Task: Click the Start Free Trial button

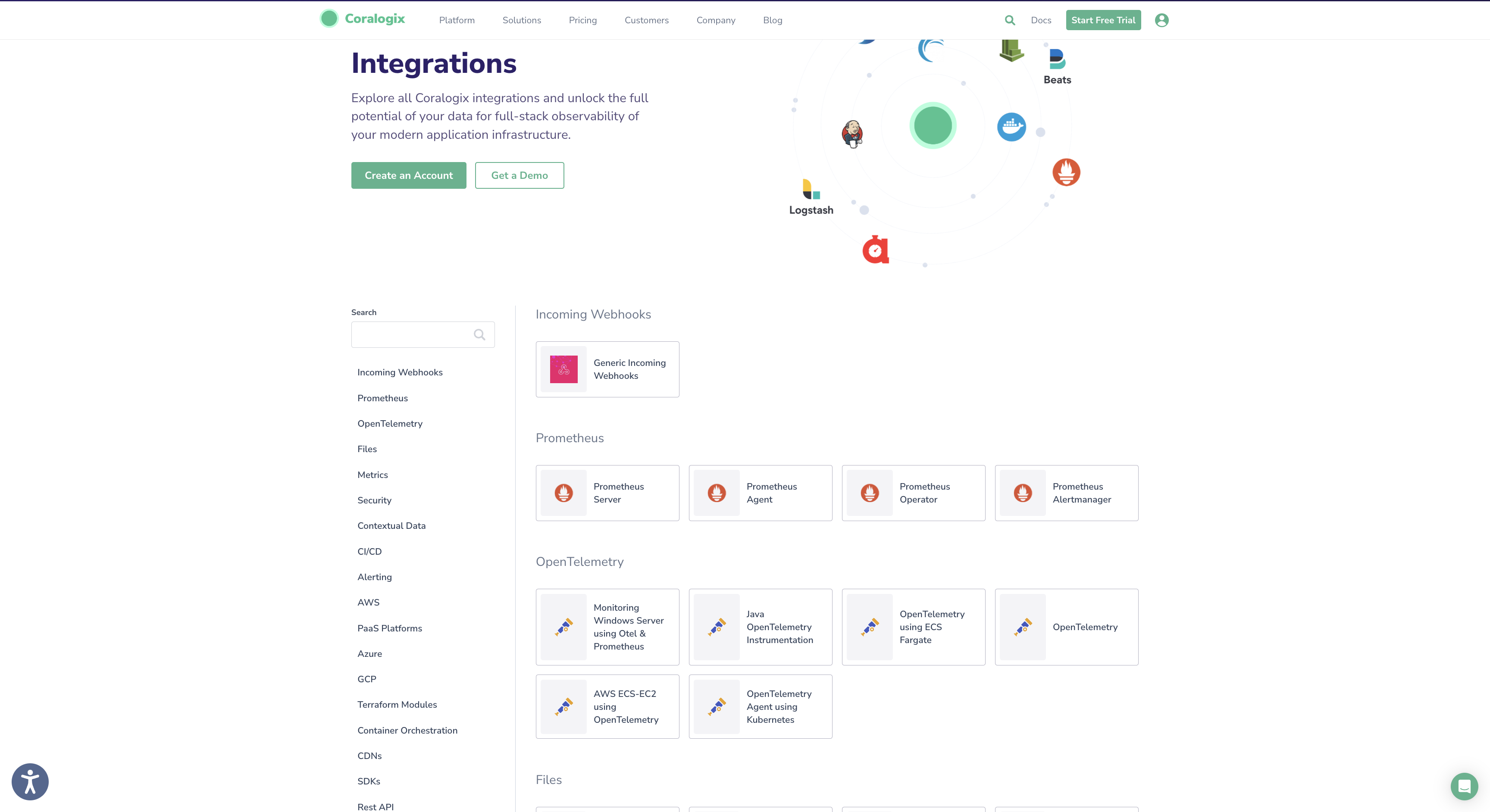Action: pyautogui.click(x=1103, y=20)
